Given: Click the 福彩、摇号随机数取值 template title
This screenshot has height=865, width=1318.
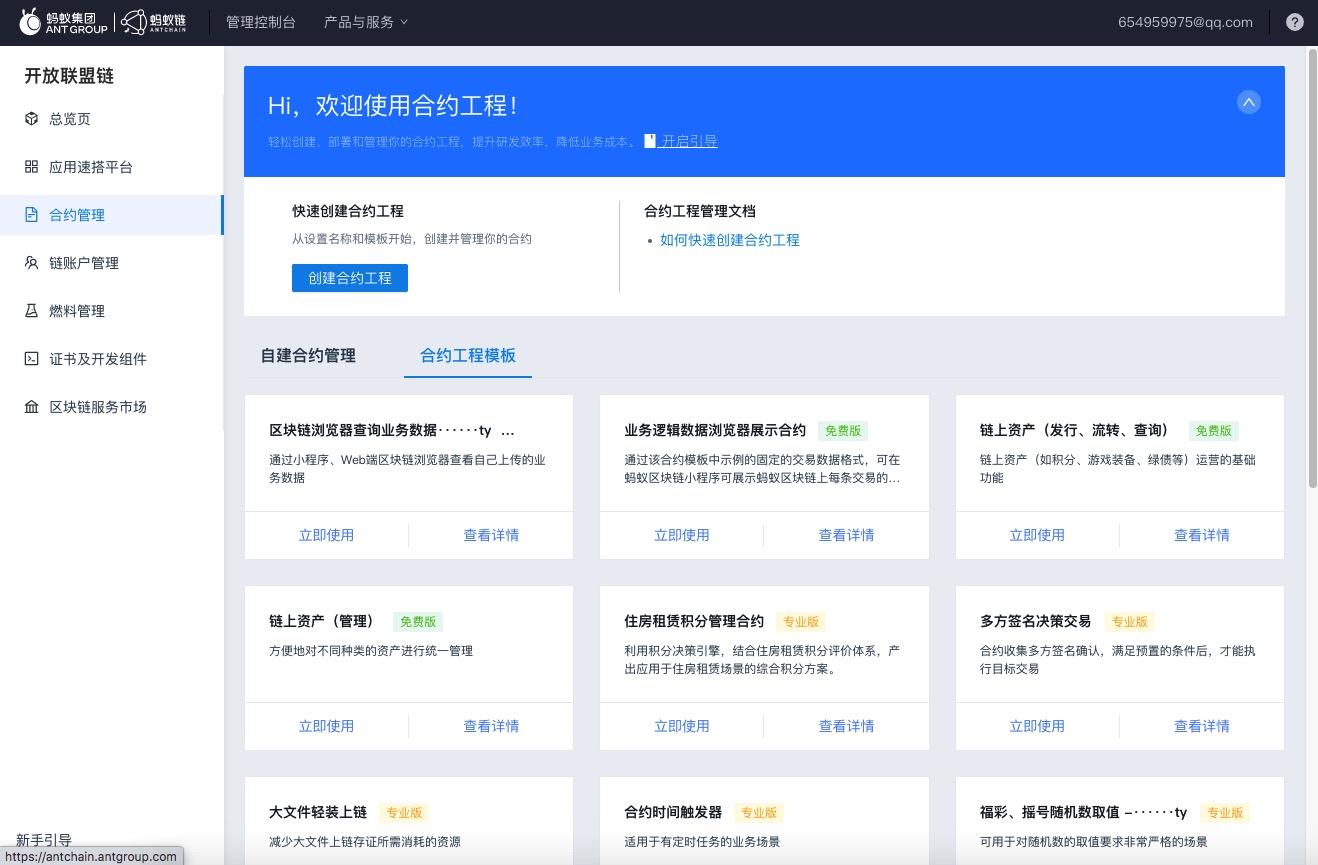Looking at the screenshot, I should 1083,812.
